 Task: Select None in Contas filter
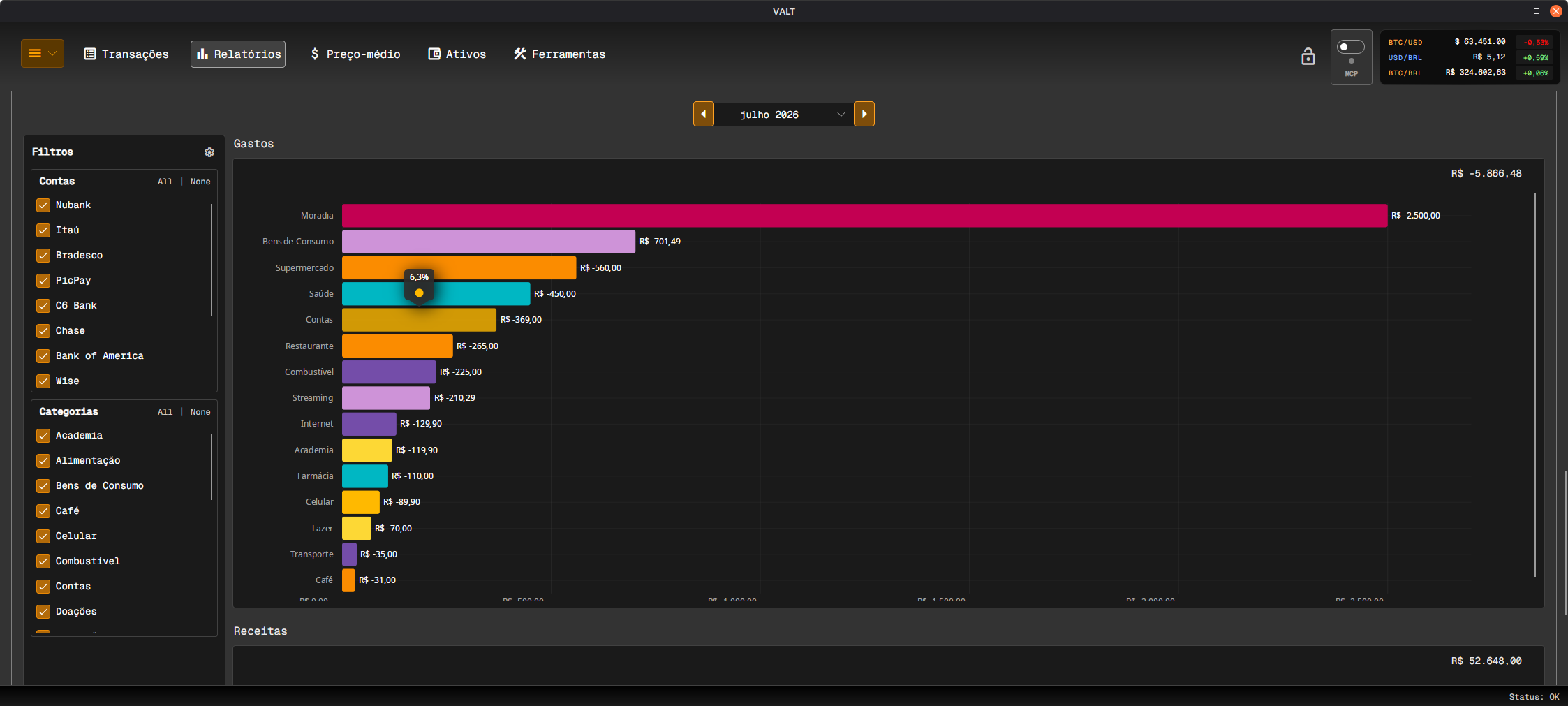tap(200, 182)
